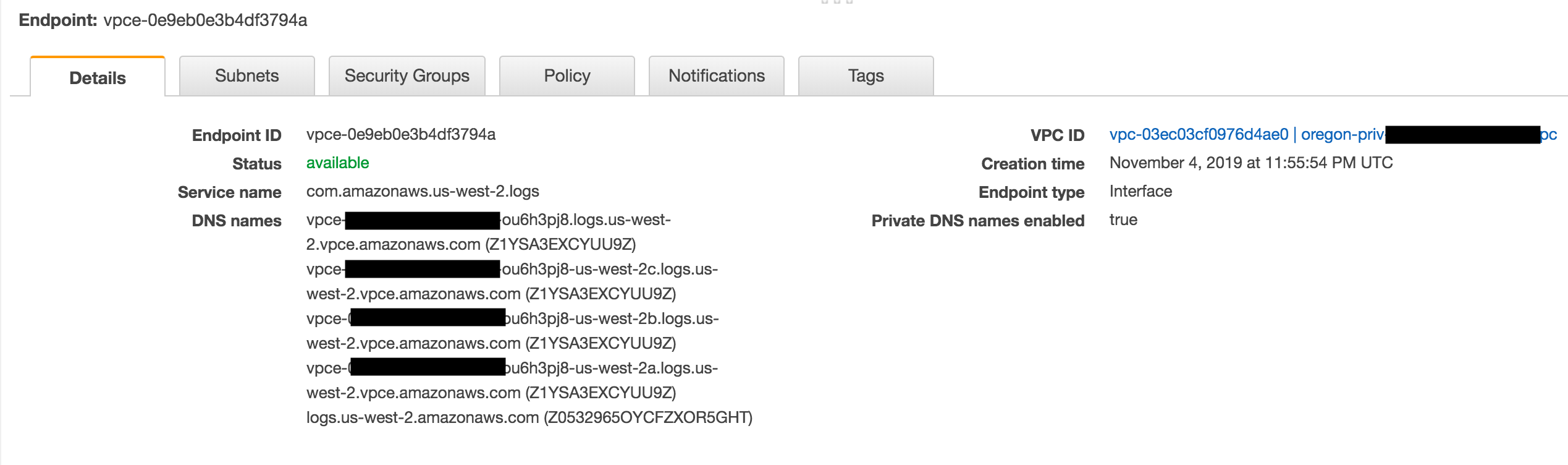Go to the Notifications tab
The height and width of the screenshot is (465, 1568).
tap(717, 75)
